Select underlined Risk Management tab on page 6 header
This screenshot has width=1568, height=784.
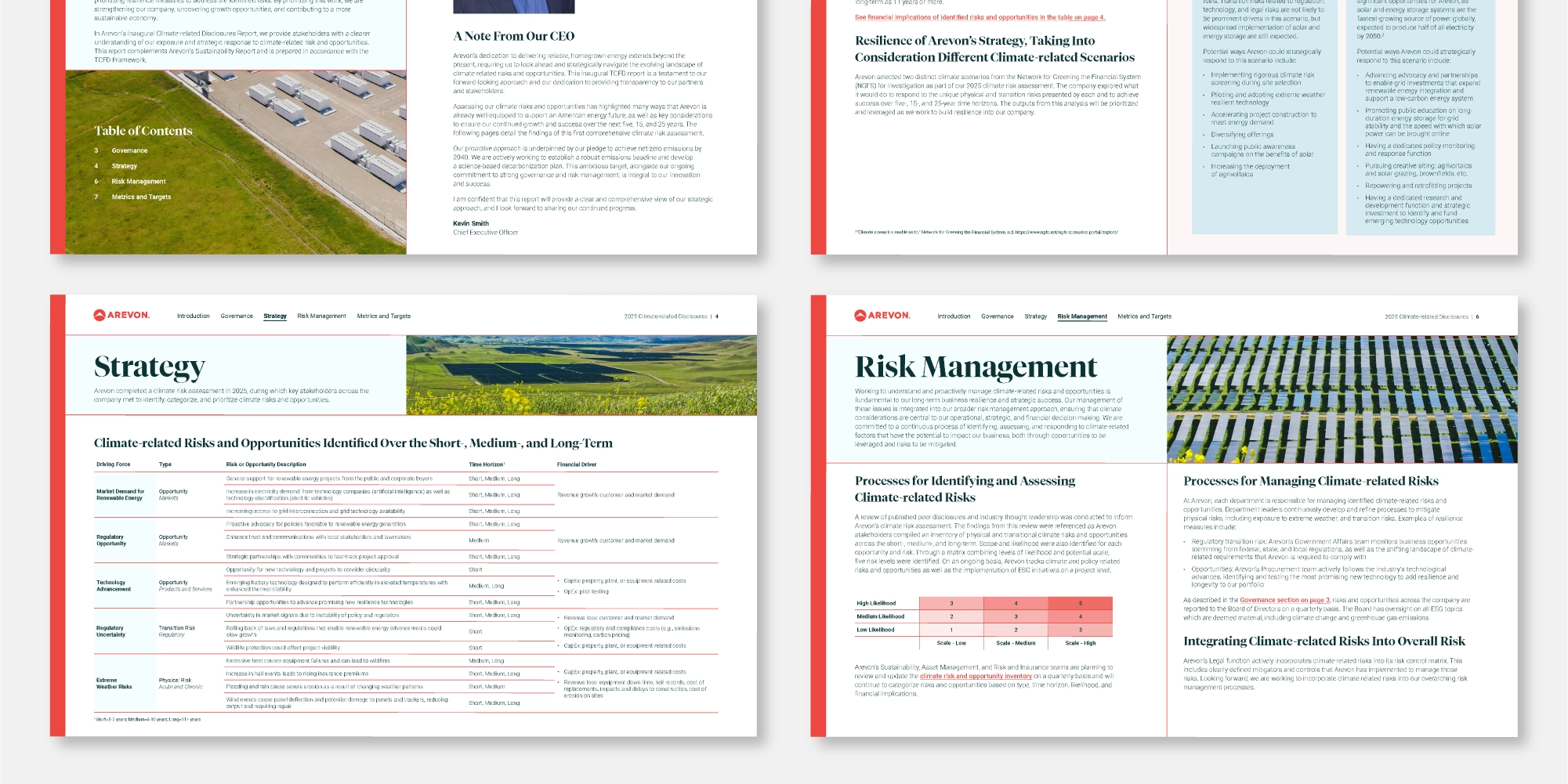[1082, 316]
